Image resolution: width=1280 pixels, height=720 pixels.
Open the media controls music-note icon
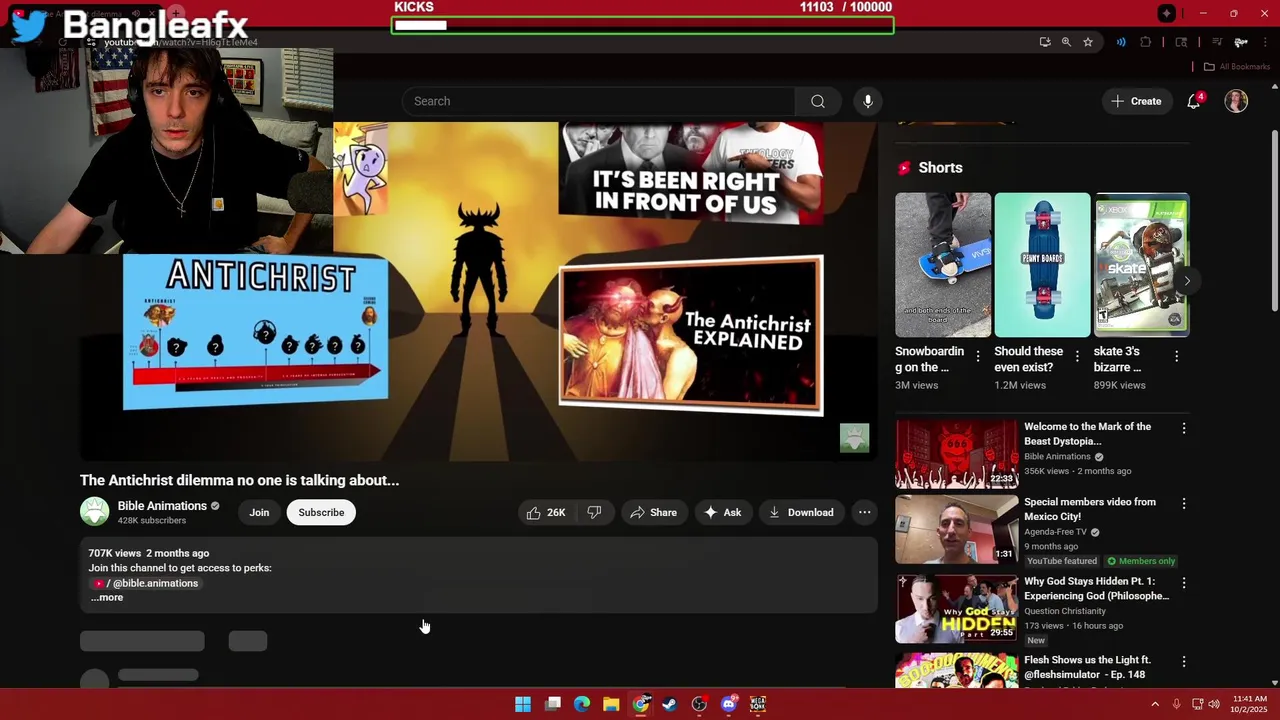(1217, 42)
